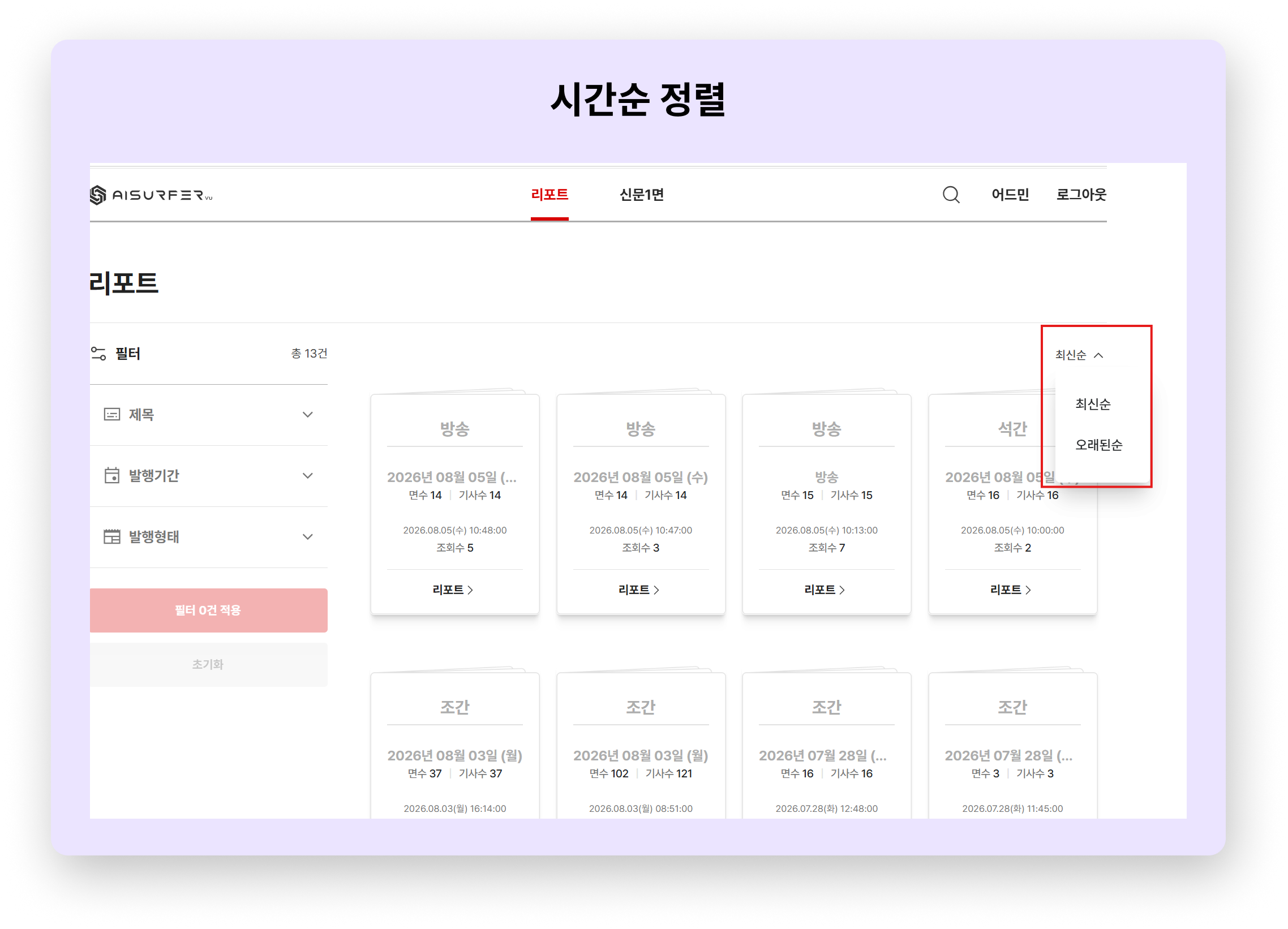Select 오래된순 in sort menu
Image resolution: width=1288 pixels, height=929 pixels.
1099,445
